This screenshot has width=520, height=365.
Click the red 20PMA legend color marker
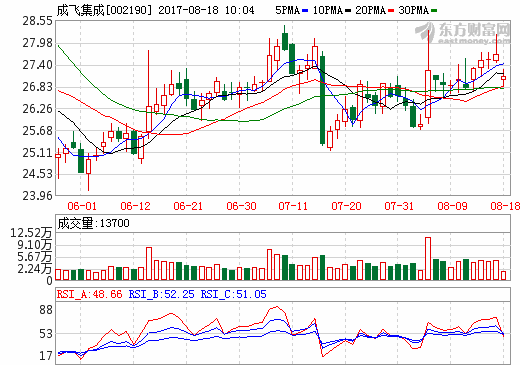[391, 11]
